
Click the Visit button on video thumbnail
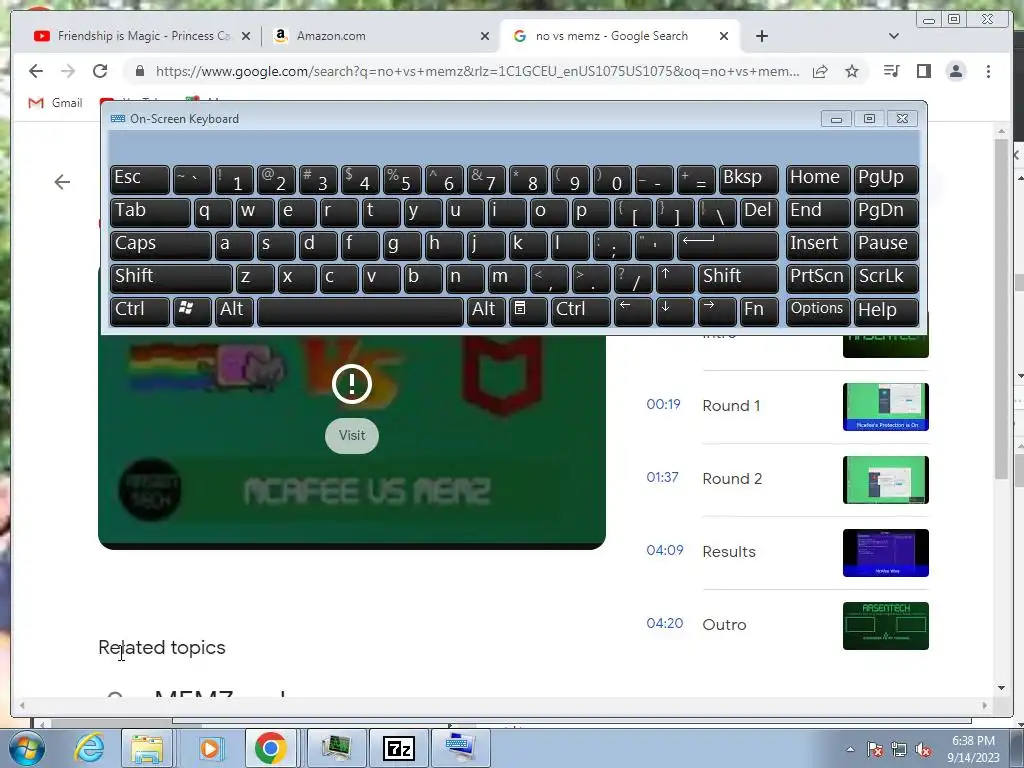coord(352,435)
